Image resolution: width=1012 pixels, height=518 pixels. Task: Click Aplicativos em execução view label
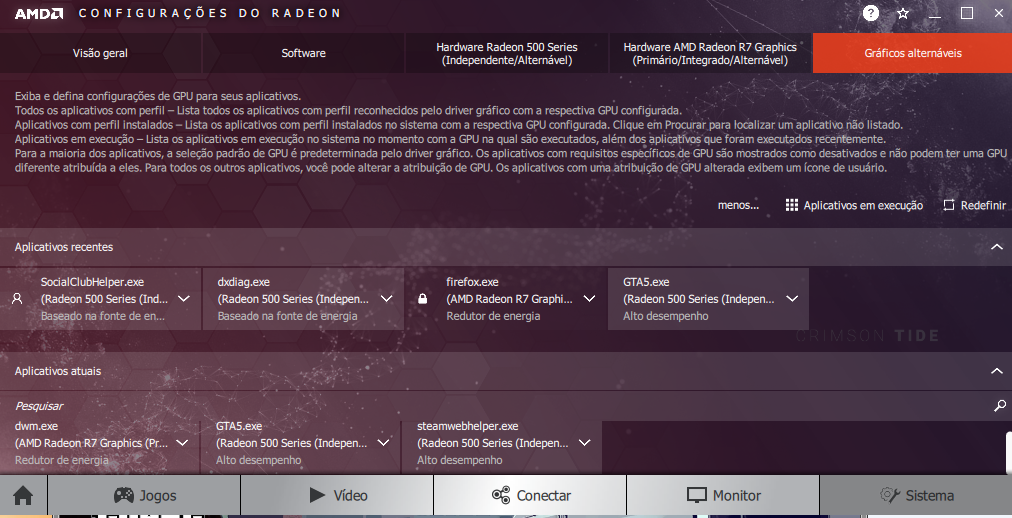[863, 205]
